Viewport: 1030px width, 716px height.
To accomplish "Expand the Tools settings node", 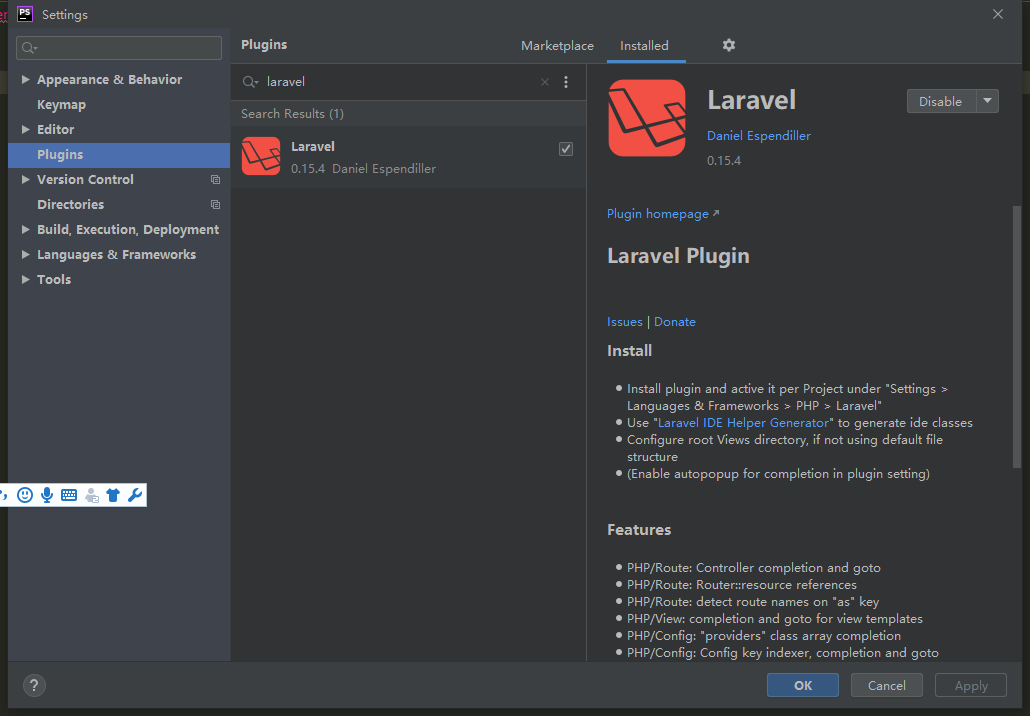I will (x=26, y=279).
